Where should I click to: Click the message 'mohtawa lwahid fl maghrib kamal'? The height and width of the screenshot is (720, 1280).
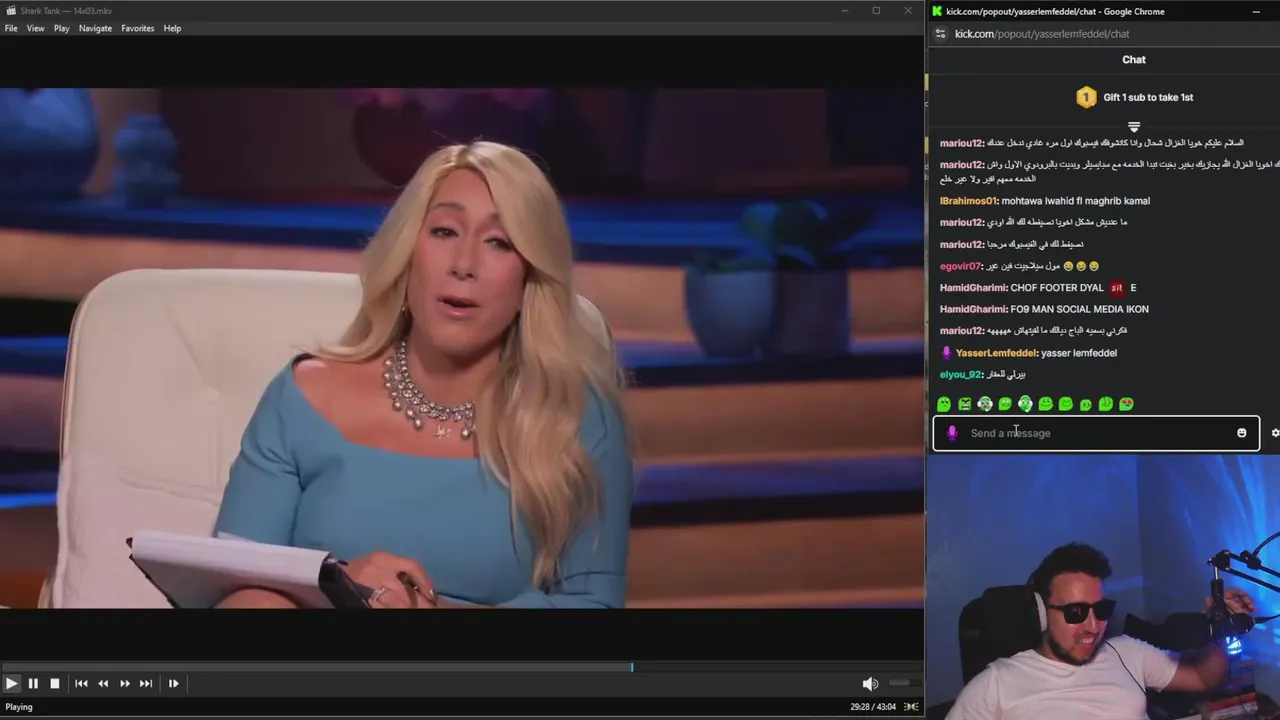pyautogui.click(x=1076, y=201)
